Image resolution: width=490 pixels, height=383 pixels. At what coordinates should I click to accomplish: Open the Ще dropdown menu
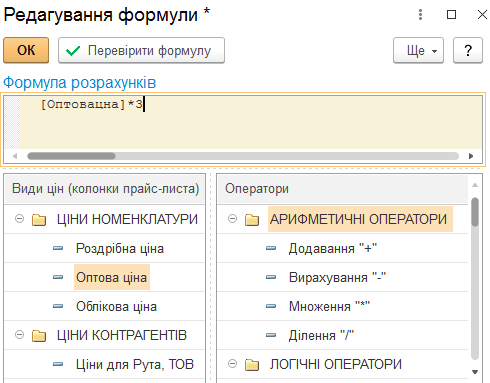(x=418, y=50)
